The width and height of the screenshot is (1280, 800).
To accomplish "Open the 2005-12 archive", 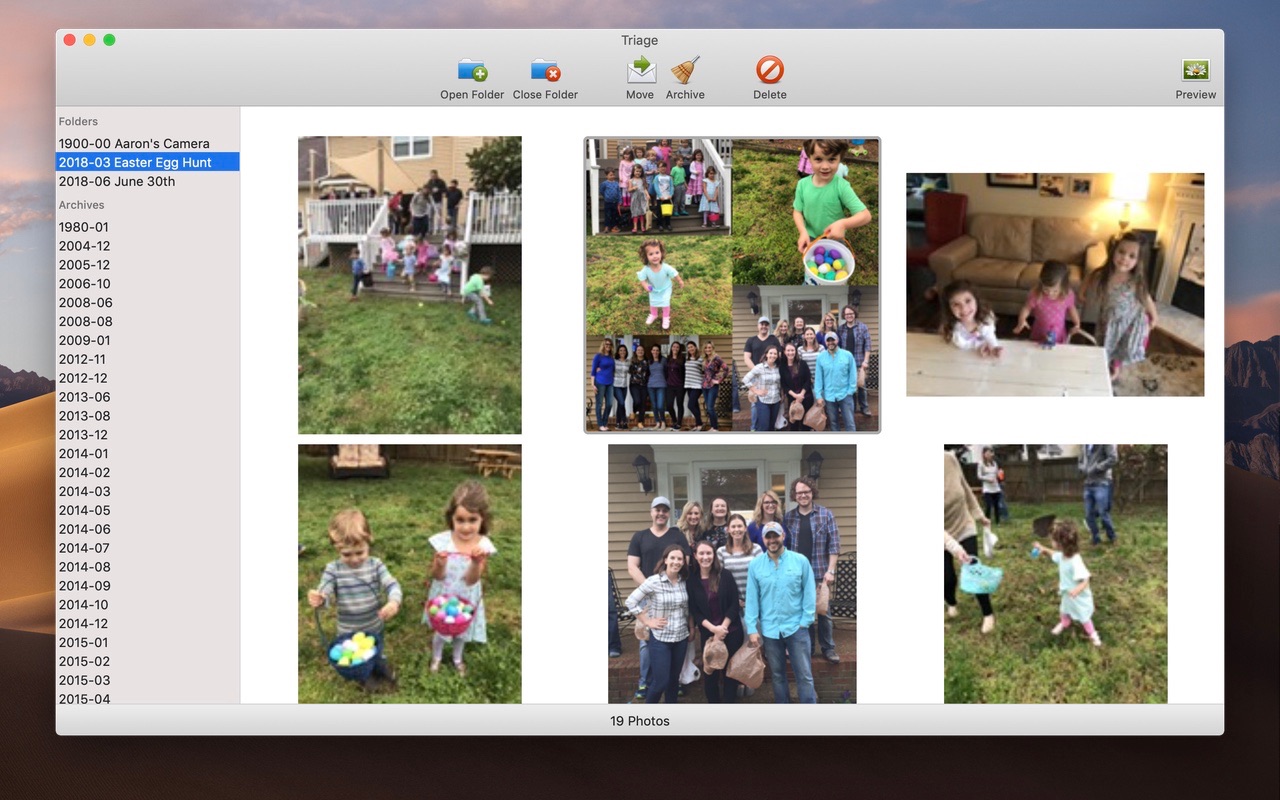I will pyautogui.click(x=148, y=265).
